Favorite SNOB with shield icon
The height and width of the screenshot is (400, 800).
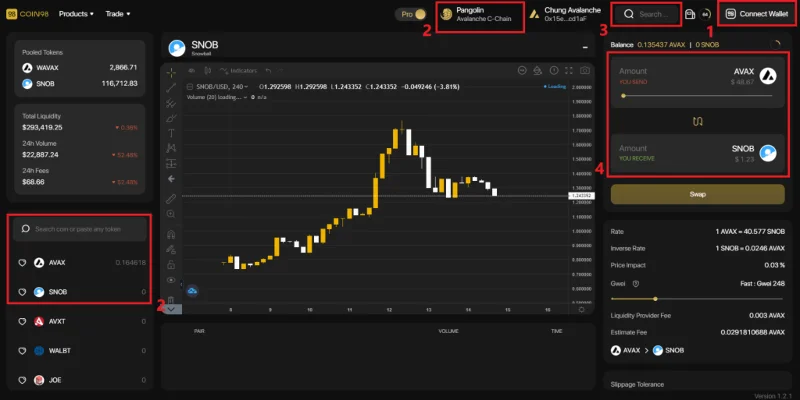[x=22, y=292]
